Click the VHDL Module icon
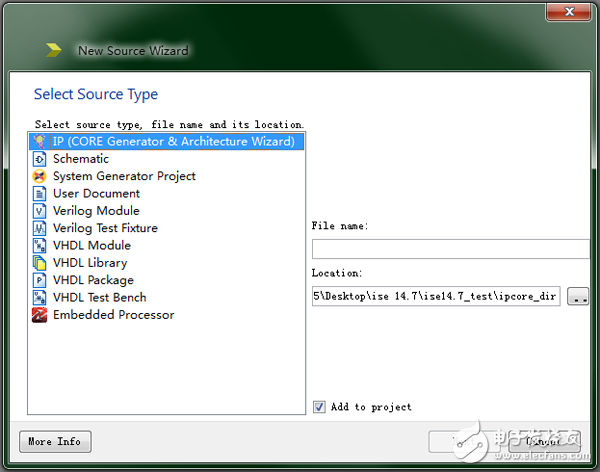This screenshot has height=472, width=600. [x=40, y=245]
